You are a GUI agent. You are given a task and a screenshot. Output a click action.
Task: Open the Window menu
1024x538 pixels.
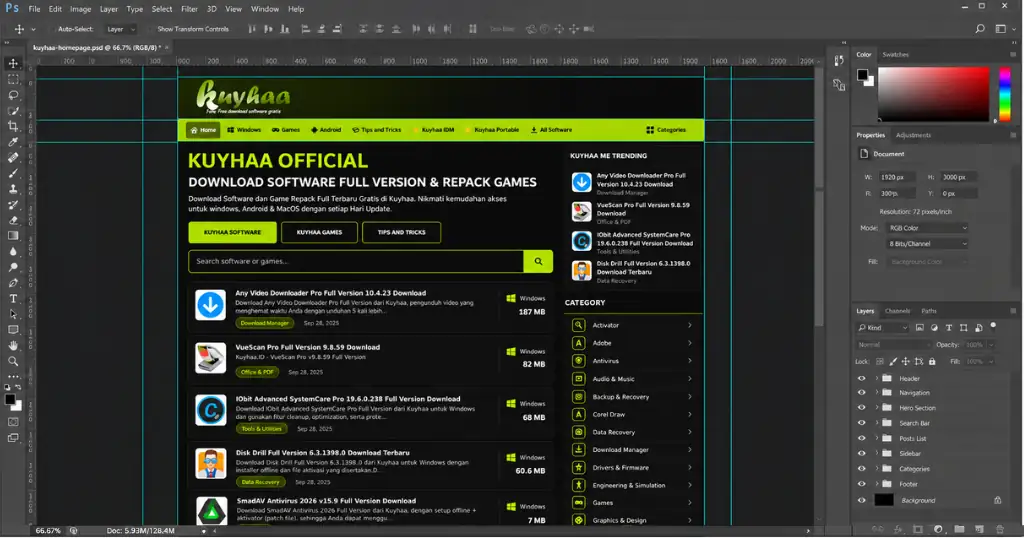coord(264,9)
